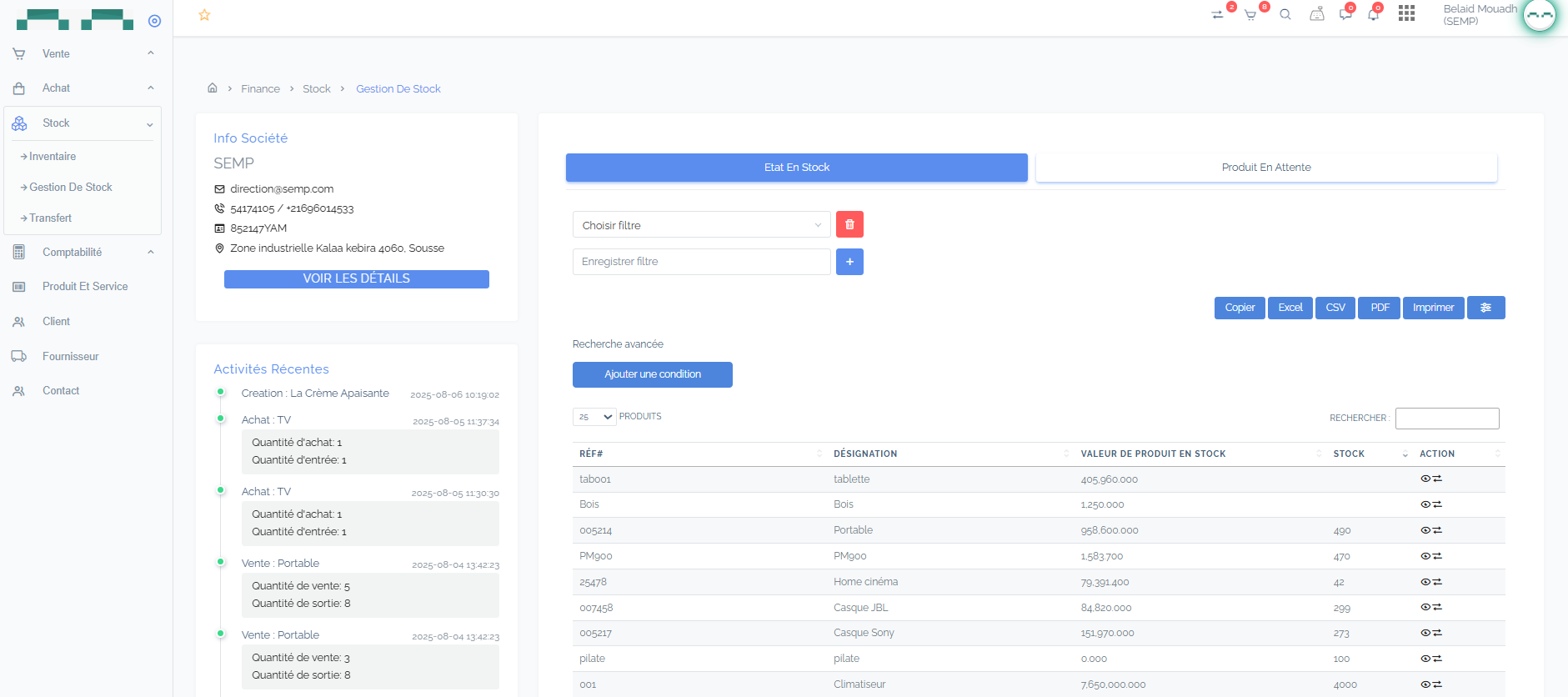
Task: Open column settings sliders button
Action: click(x=1485, y=308)
